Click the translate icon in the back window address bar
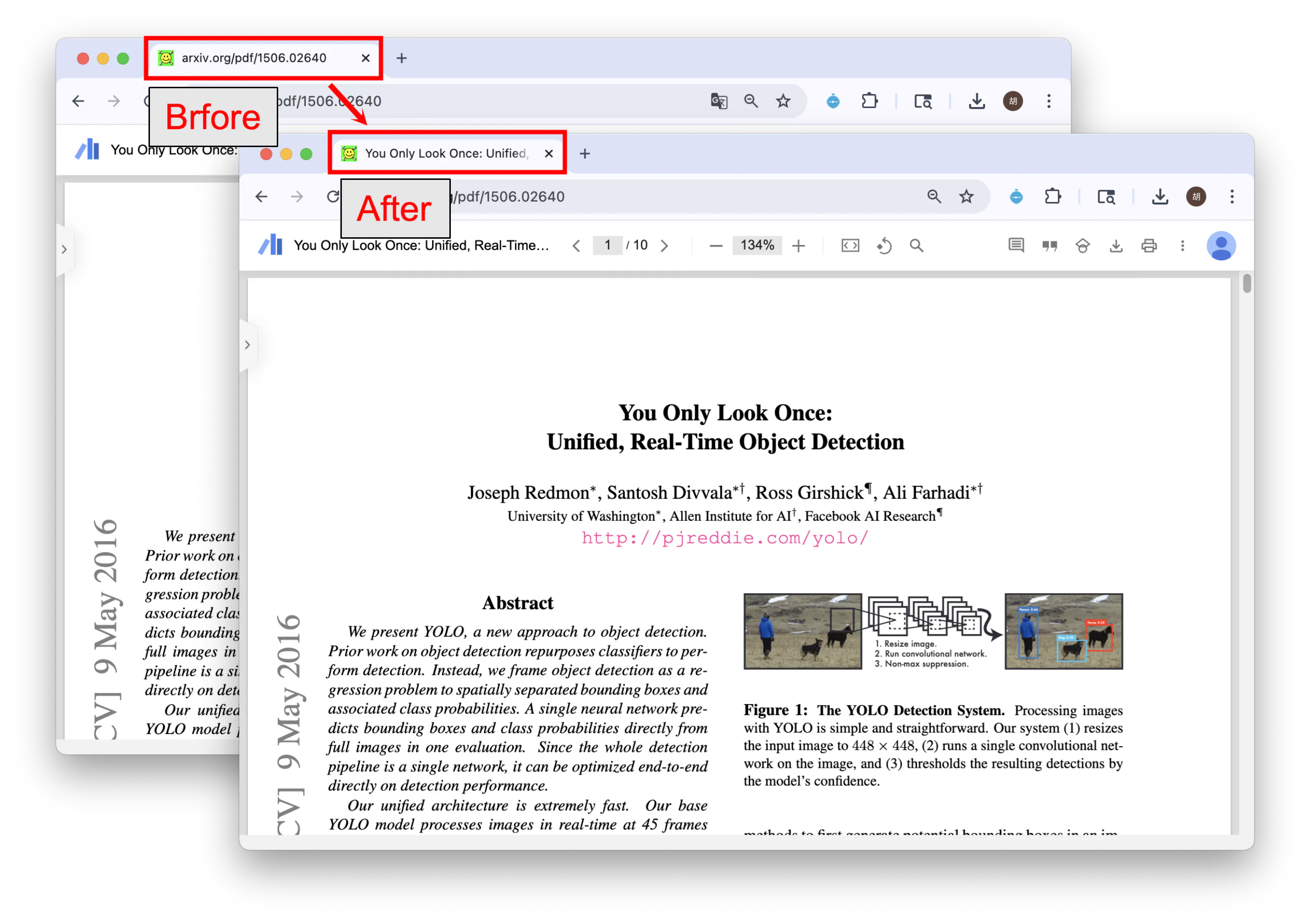 pyautogui.click(x=719, y=102)
